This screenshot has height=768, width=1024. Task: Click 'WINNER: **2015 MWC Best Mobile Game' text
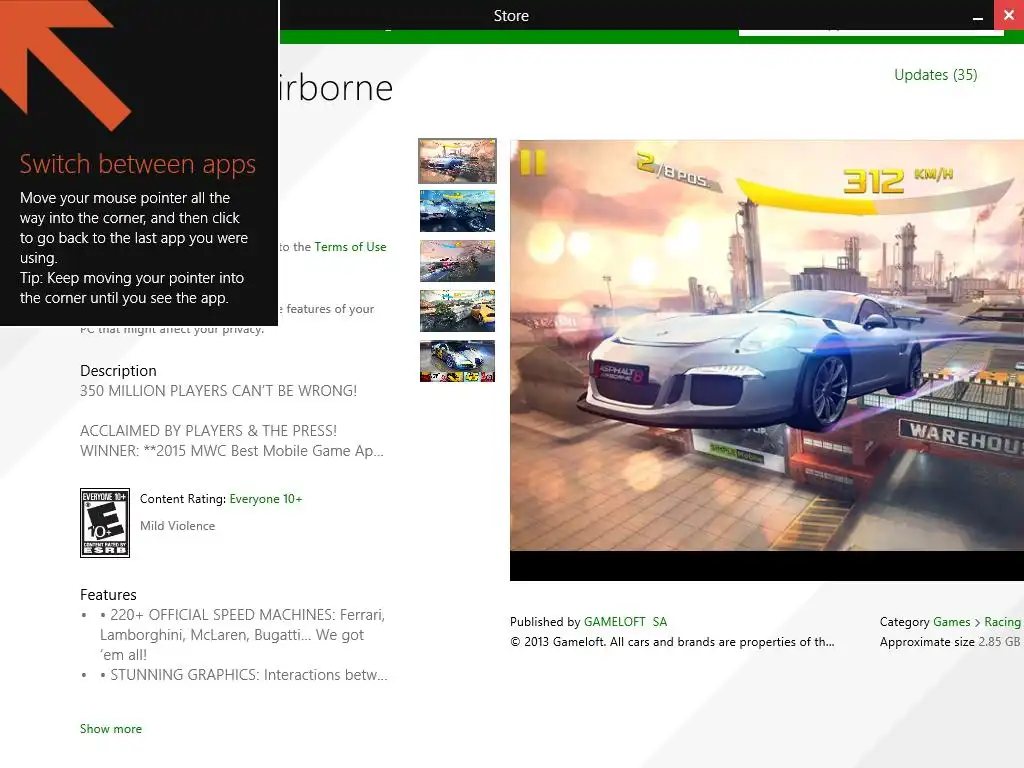coord(232,451)
